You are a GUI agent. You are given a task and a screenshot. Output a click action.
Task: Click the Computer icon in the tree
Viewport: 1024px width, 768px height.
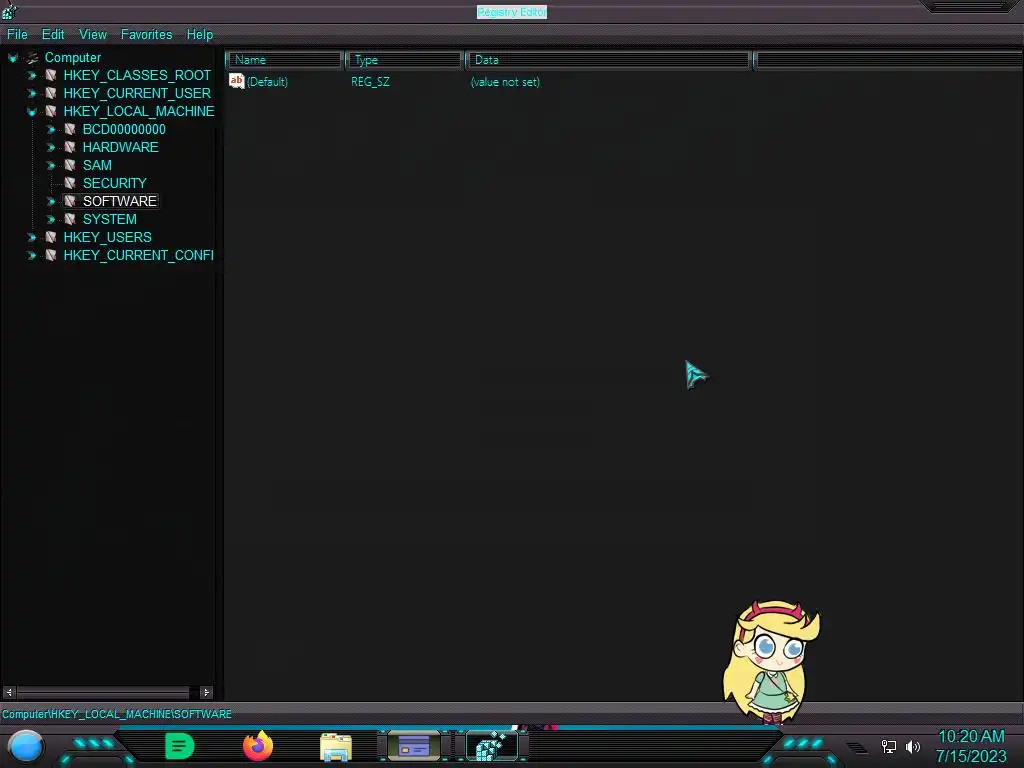32,57
